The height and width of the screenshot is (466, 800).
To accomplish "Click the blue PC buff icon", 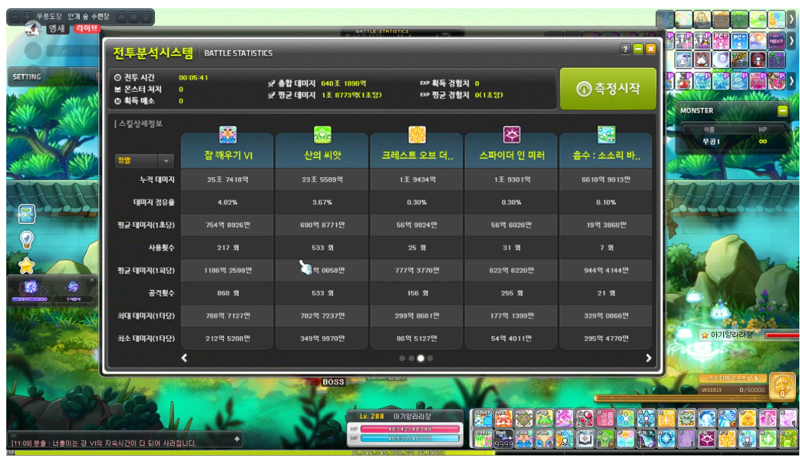I will tap(739, 41).
